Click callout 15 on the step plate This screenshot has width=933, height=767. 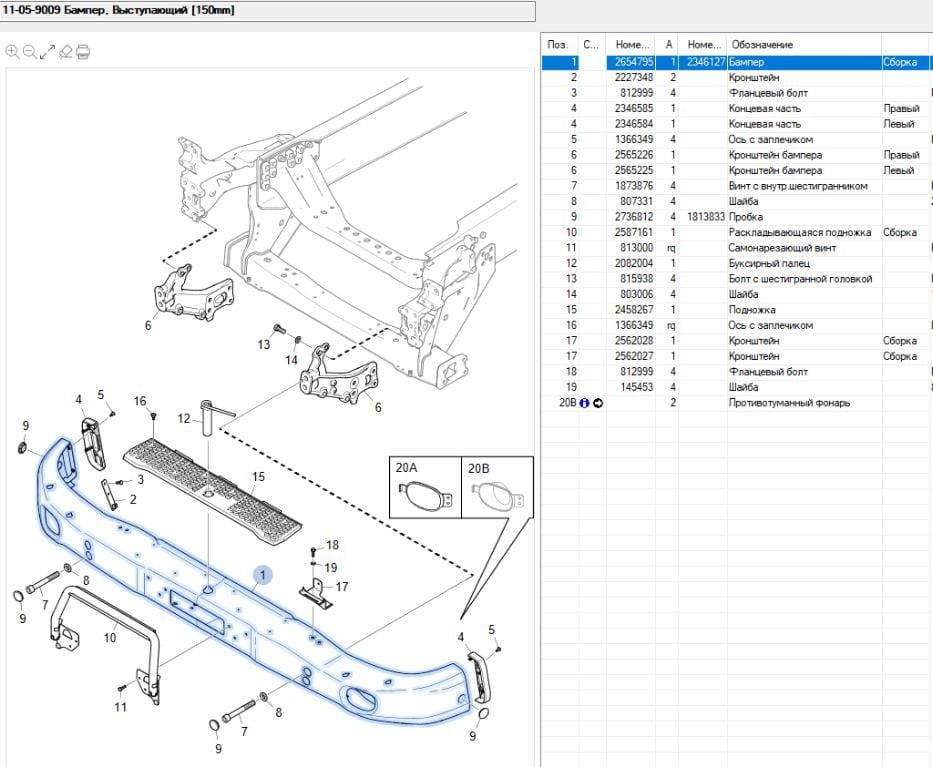(258, 477)
